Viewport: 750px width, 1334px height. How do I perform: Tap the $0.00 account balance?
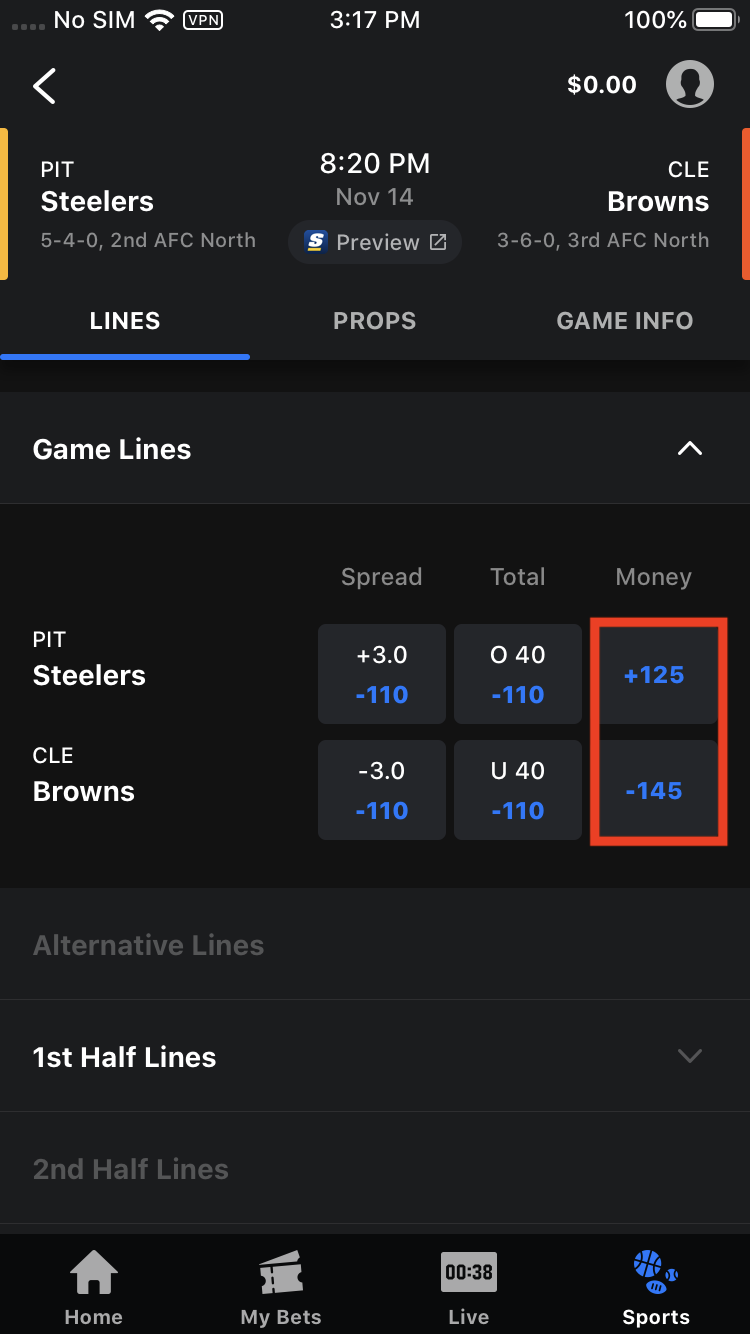601,85
